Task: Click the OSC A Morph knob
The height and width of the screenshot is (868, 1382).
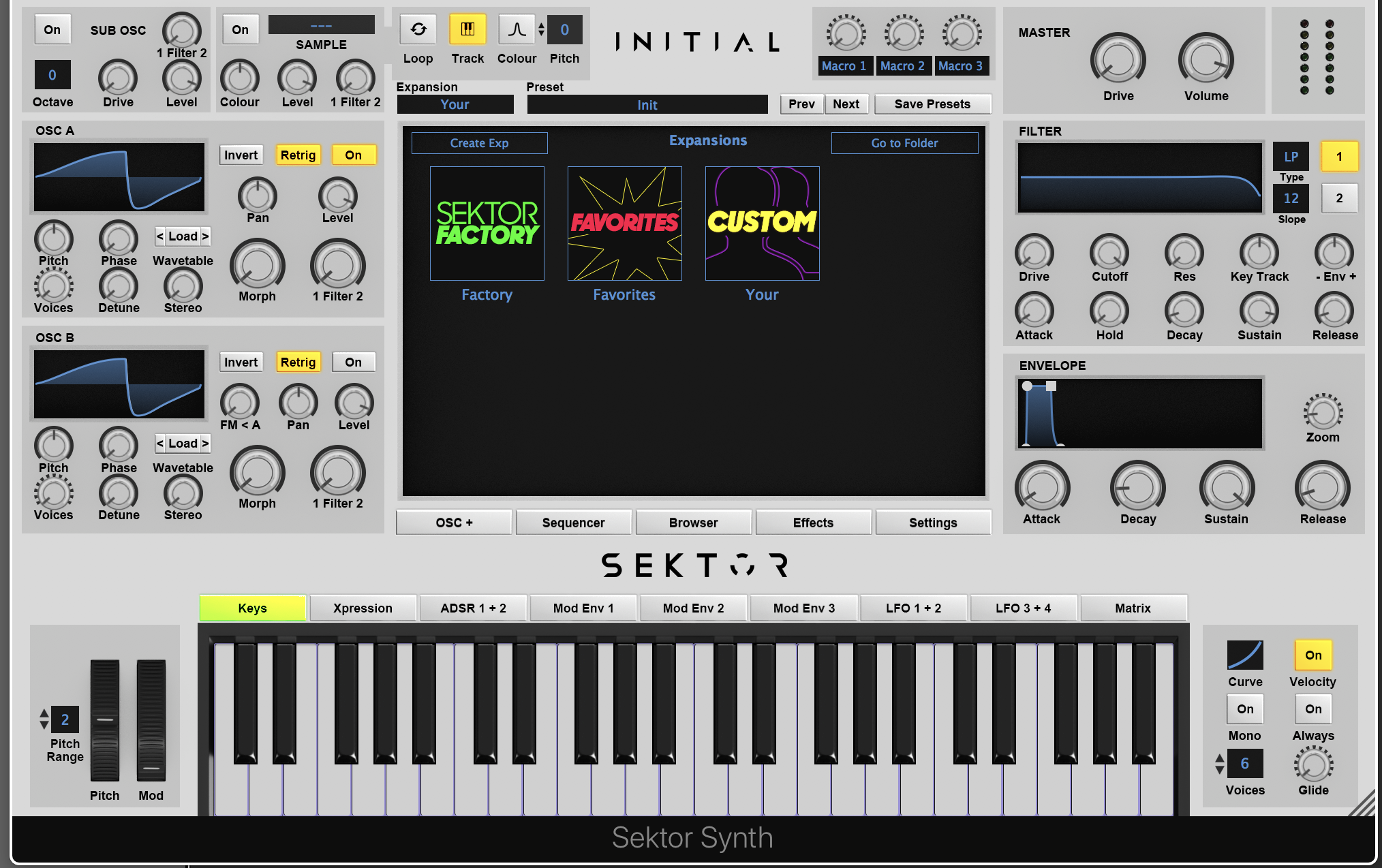Action: [x=258, y=266]
